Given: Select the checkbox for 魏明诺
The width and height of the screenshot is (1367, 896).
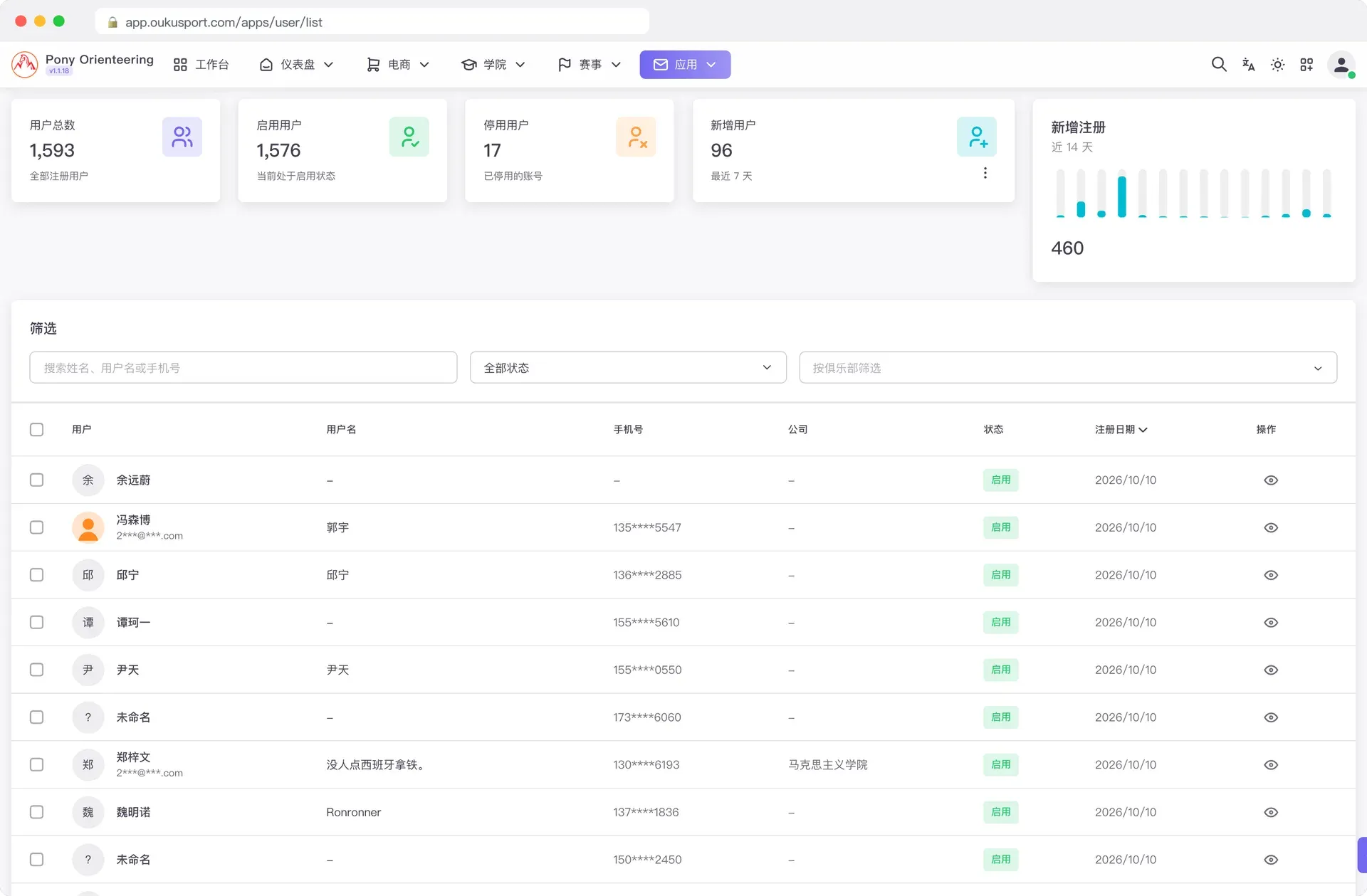Looking at the screenshot, I should point(36,812).
